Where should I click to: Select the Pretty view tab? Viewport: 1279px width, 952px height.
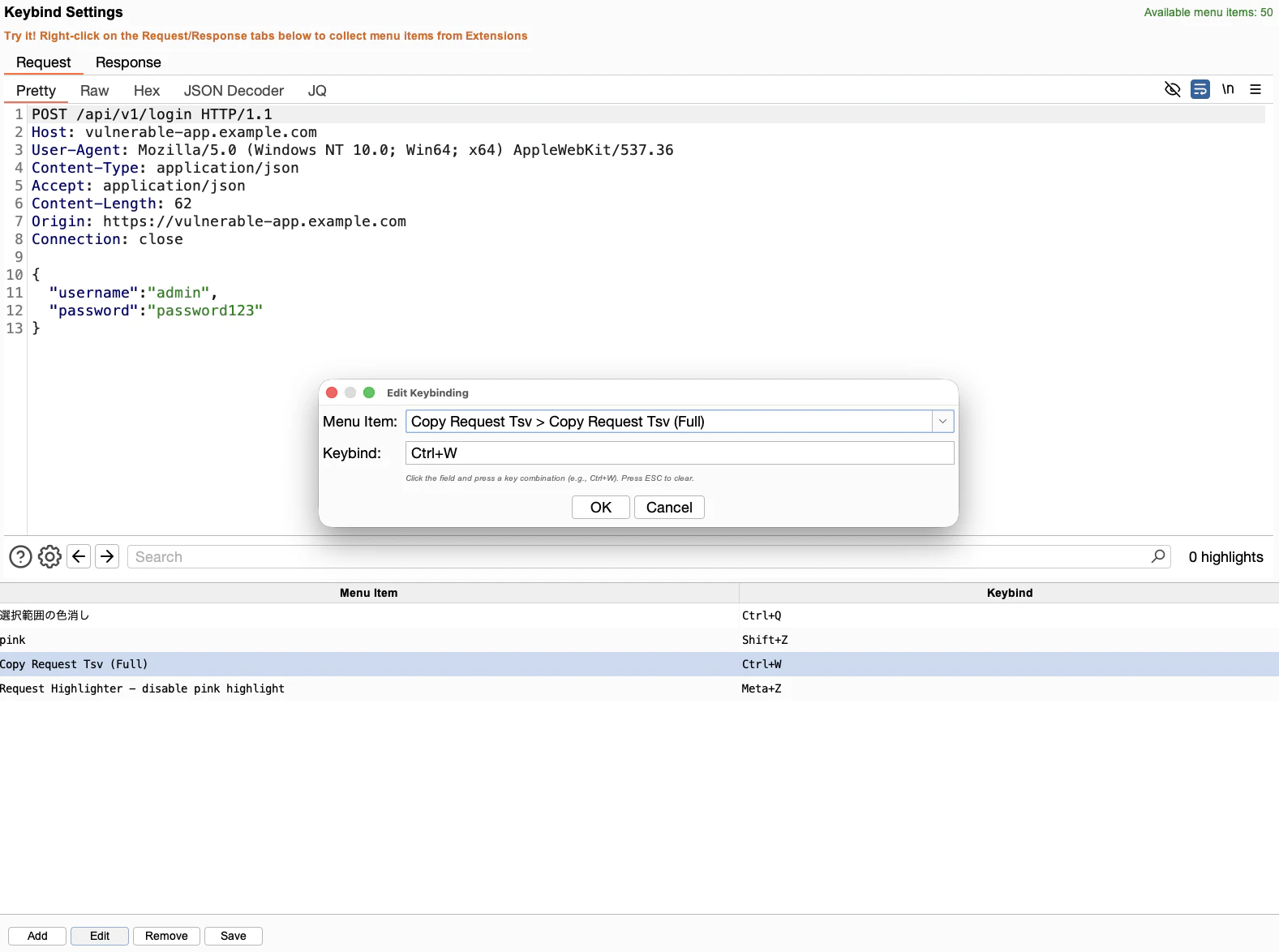[x=36, y=91]
